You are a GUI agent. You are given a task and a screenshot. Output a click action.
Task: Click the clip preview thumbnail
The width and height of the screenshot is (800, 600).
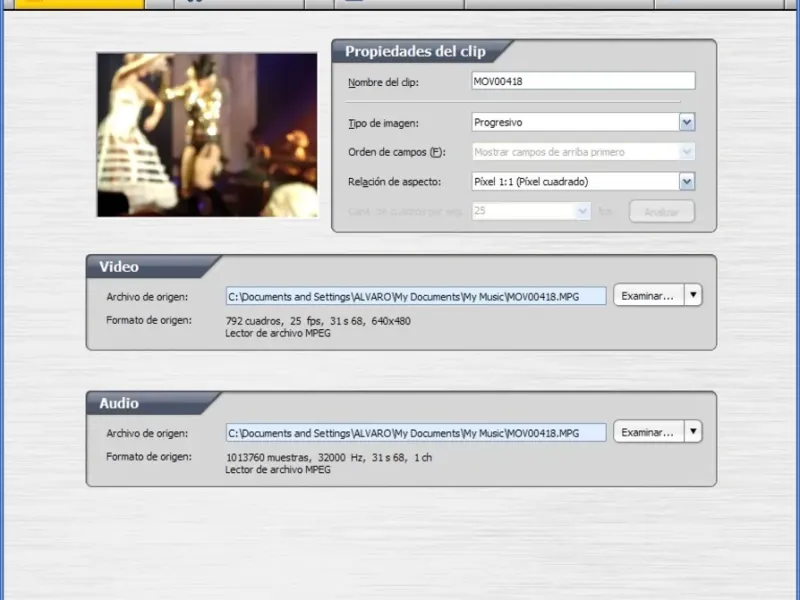click(207, 135)
